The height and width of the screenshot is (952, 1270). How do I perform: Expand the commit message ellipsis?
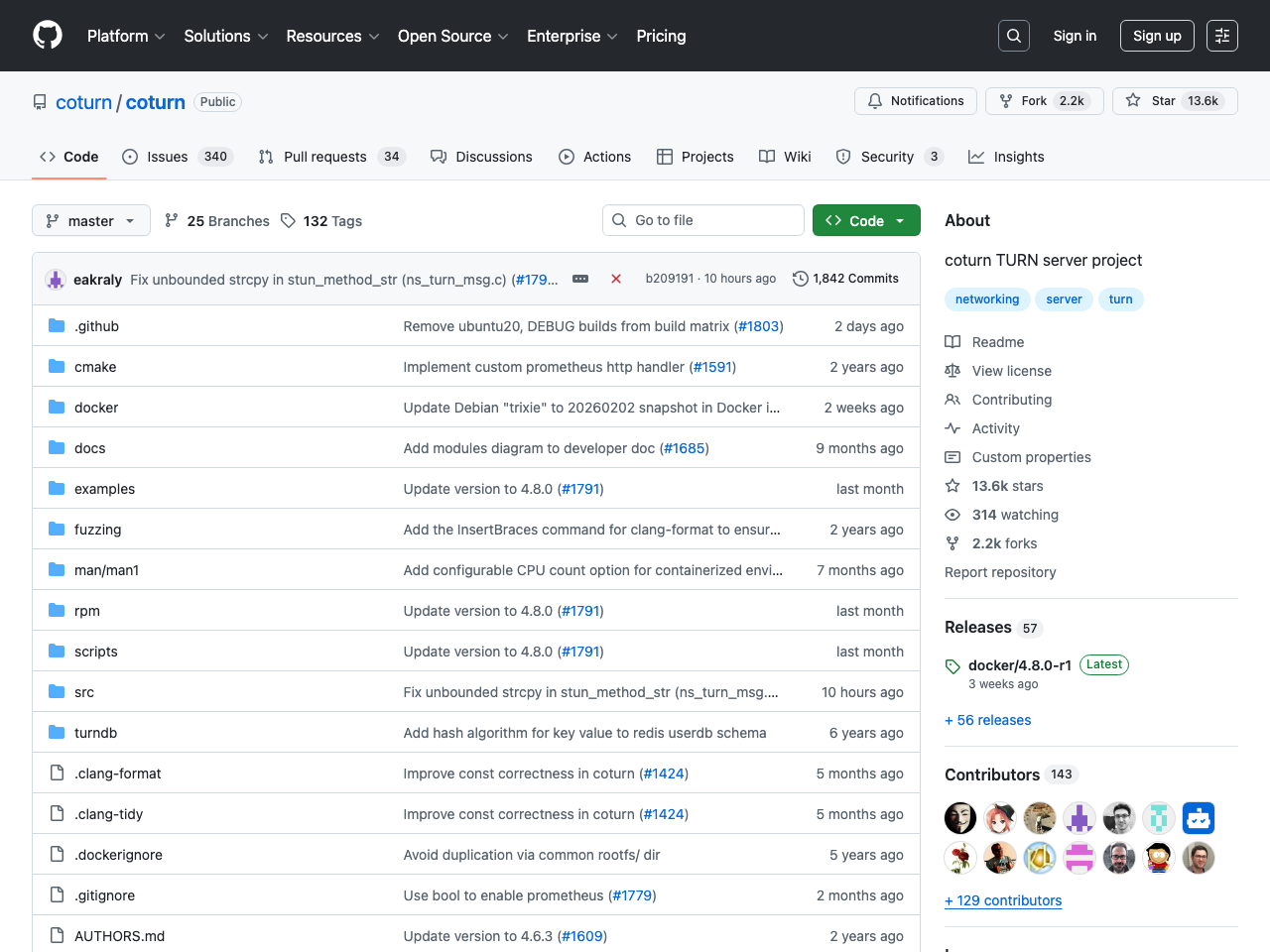point(579,279)
